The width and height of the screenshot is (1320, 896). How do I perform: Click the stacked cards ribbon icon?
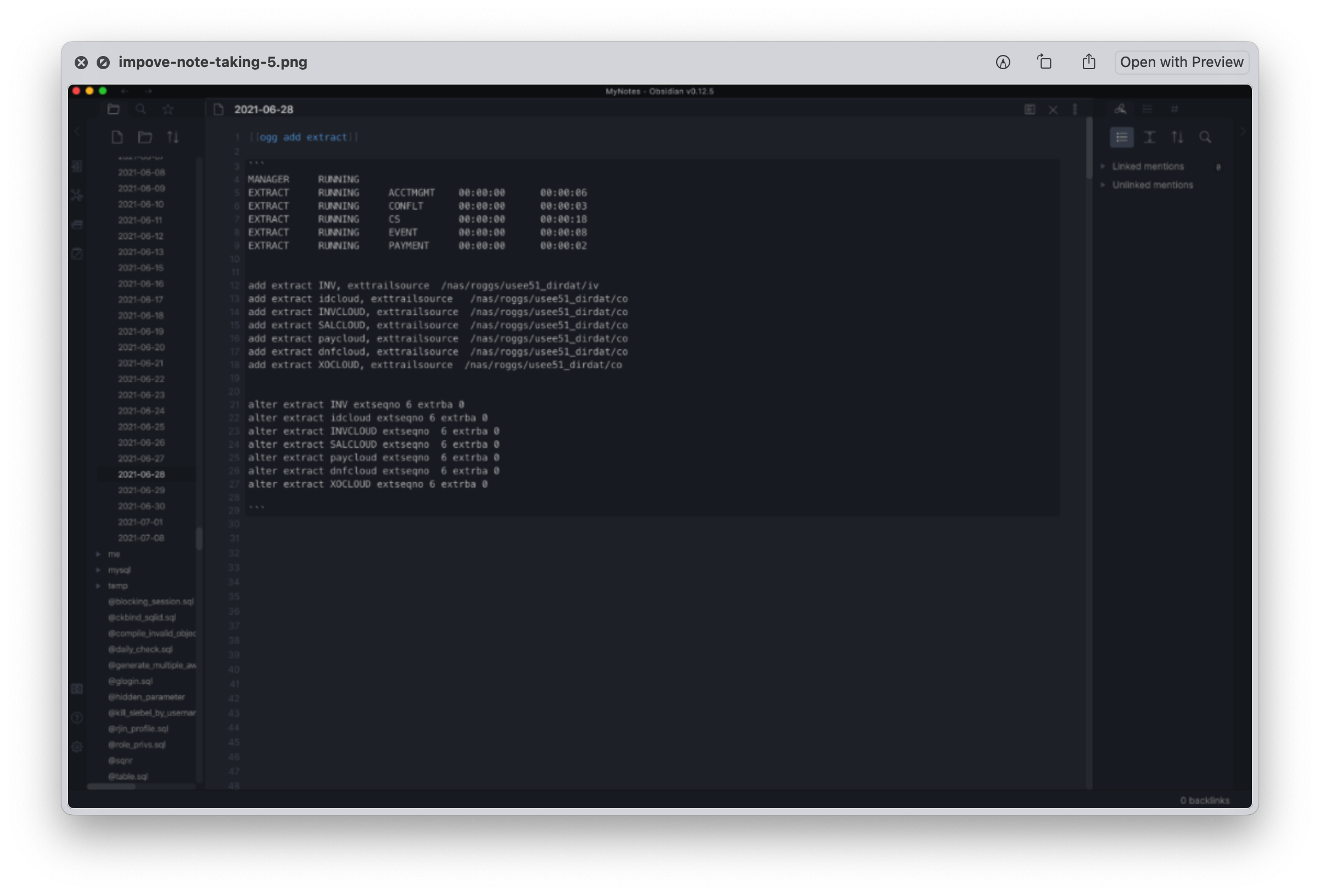coord(77,225)
